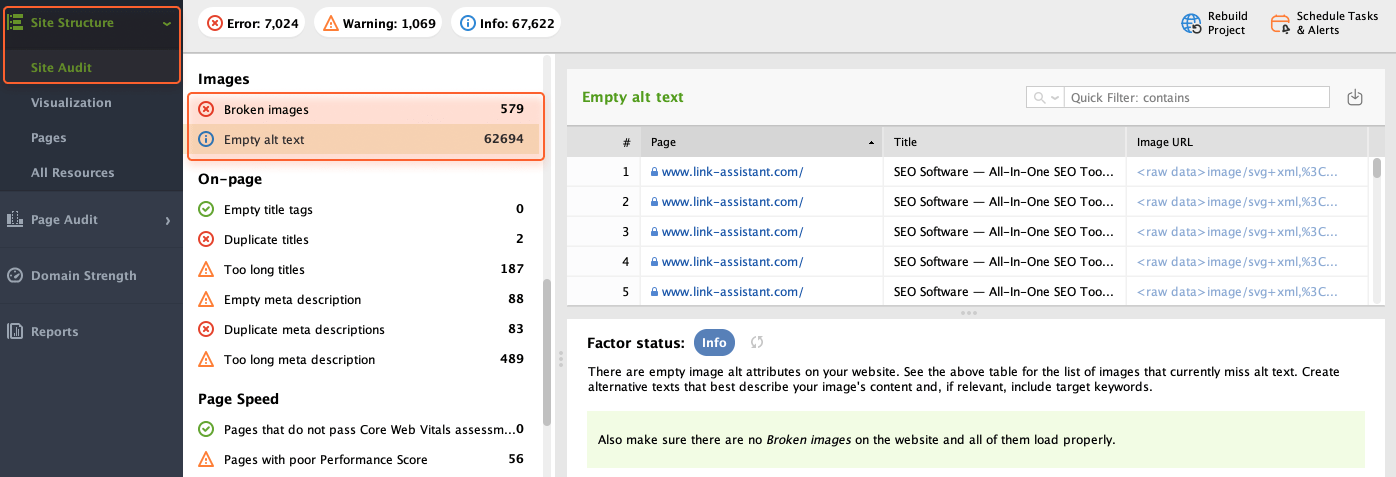
Task: Click the Site Structure section icon
Action: [x=16, y=22]
